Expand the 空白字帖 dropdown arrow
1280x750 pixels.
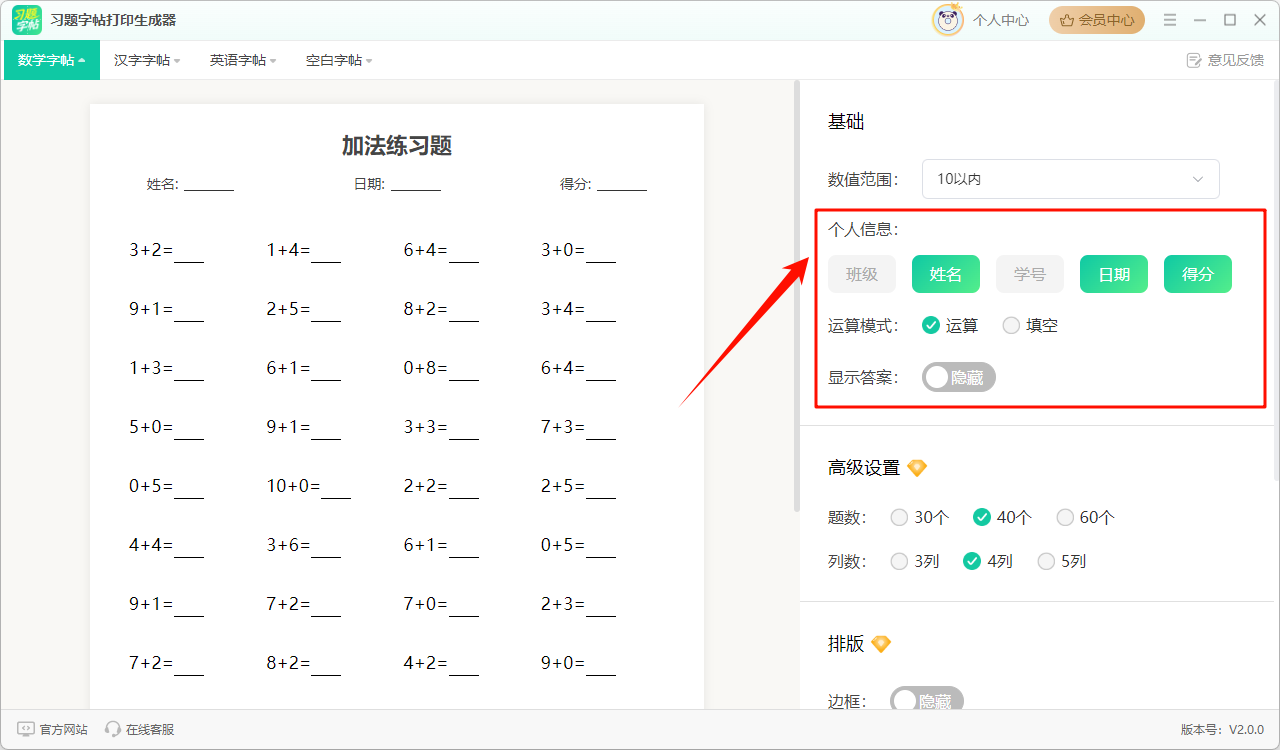click(369, 61)
